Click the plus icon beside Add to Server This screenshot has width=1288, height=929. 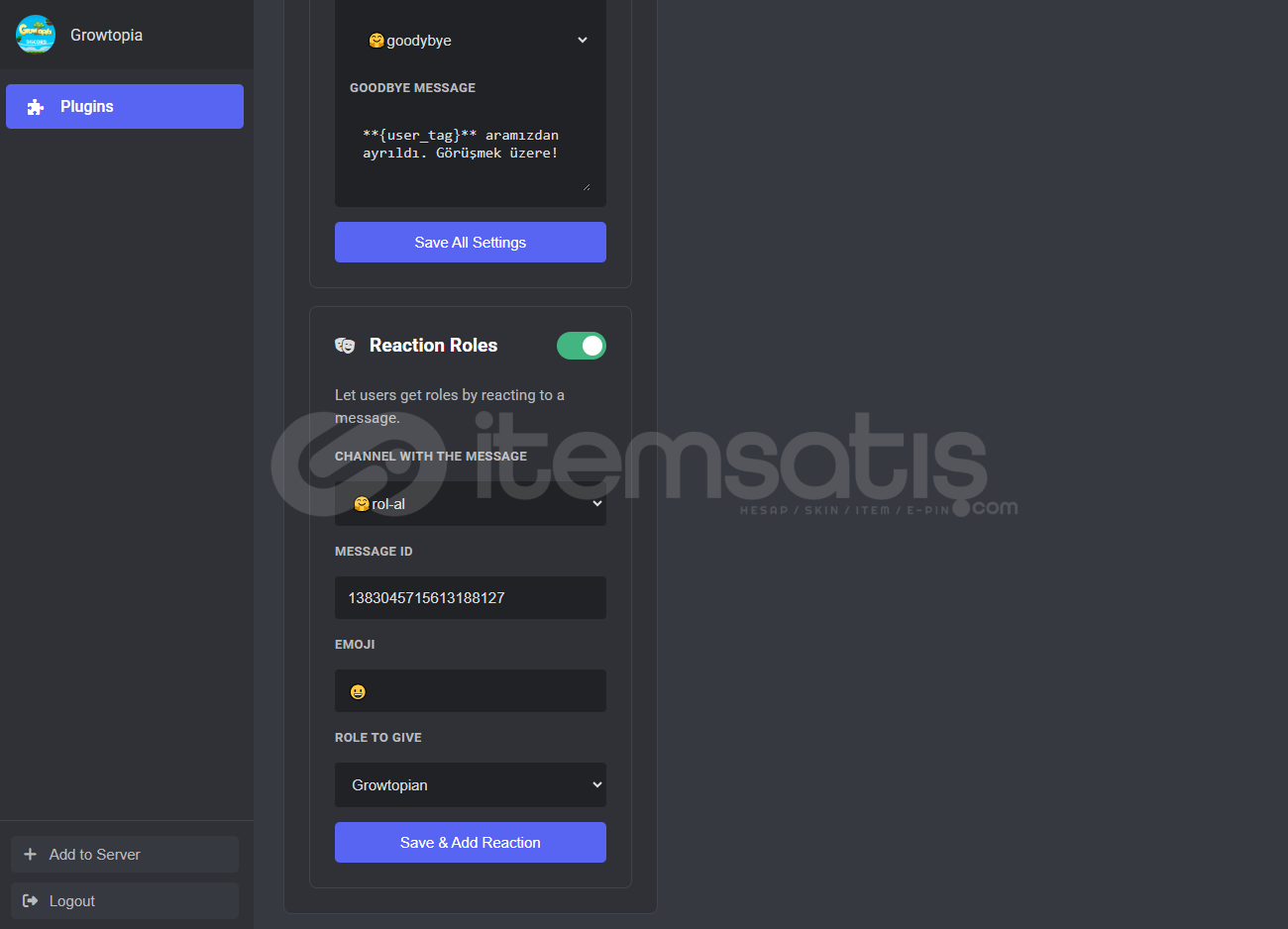[x=30, y=854]
